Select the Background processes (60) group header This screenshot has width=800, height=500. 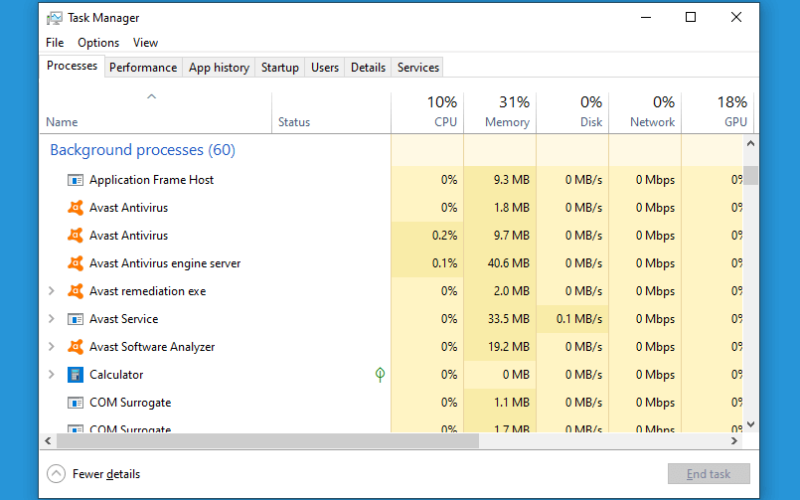[142, 150]
